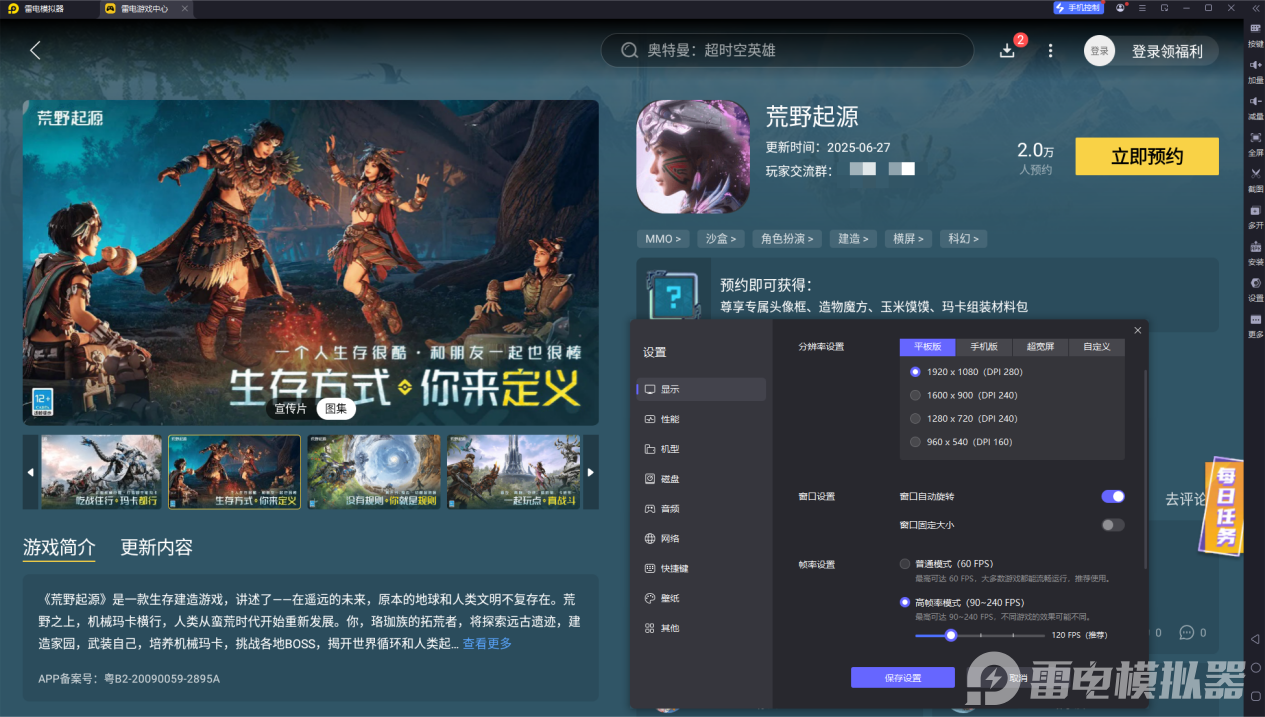Viewport: 1265px width, 717px height.
Task: Switch to 更新内容 tab
Action: coord(157,547)
